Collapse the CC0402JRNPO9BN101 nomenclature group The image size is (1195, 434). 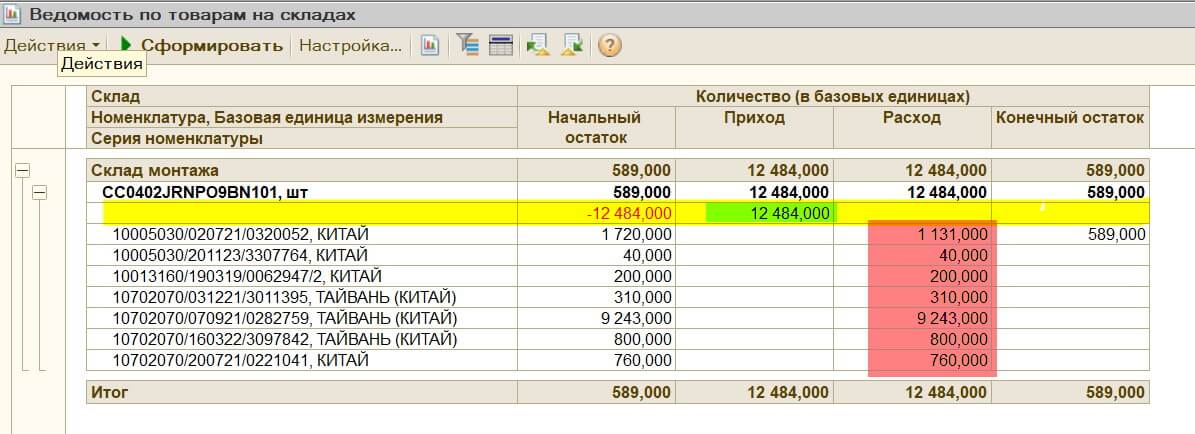pos(40,192)
